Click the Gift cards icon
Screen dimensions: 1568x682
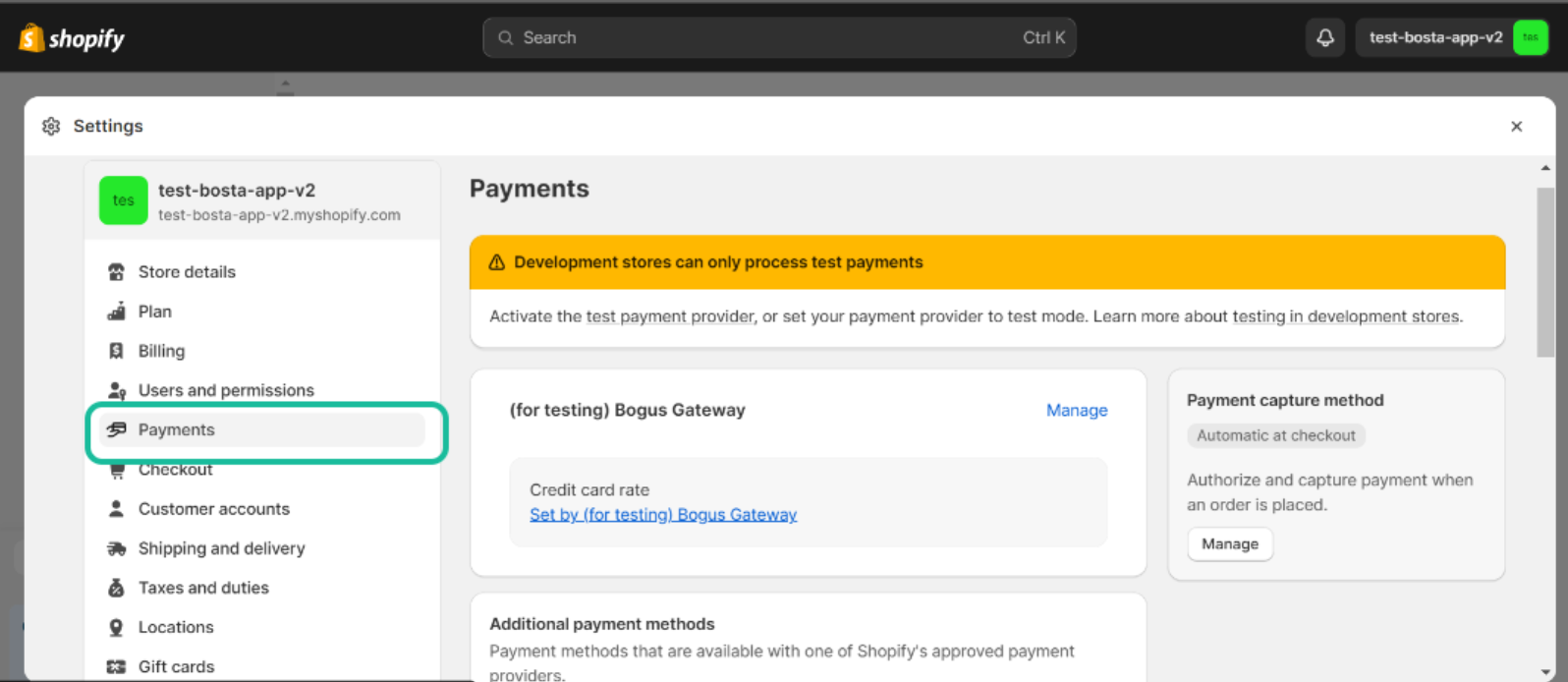click(x=116, y=666)
